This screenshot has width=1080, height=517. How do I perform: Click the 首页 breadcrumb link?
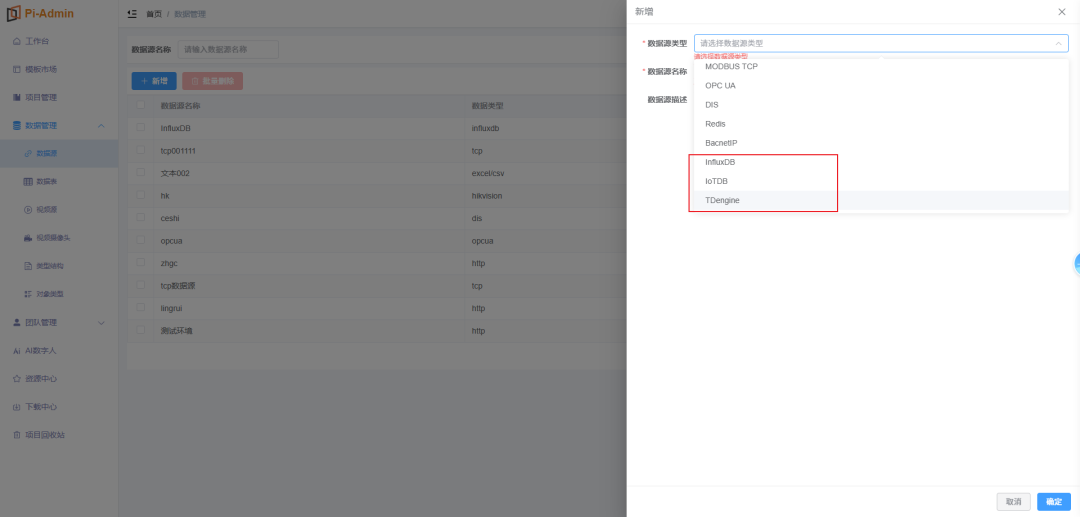(x=154, y=14)
